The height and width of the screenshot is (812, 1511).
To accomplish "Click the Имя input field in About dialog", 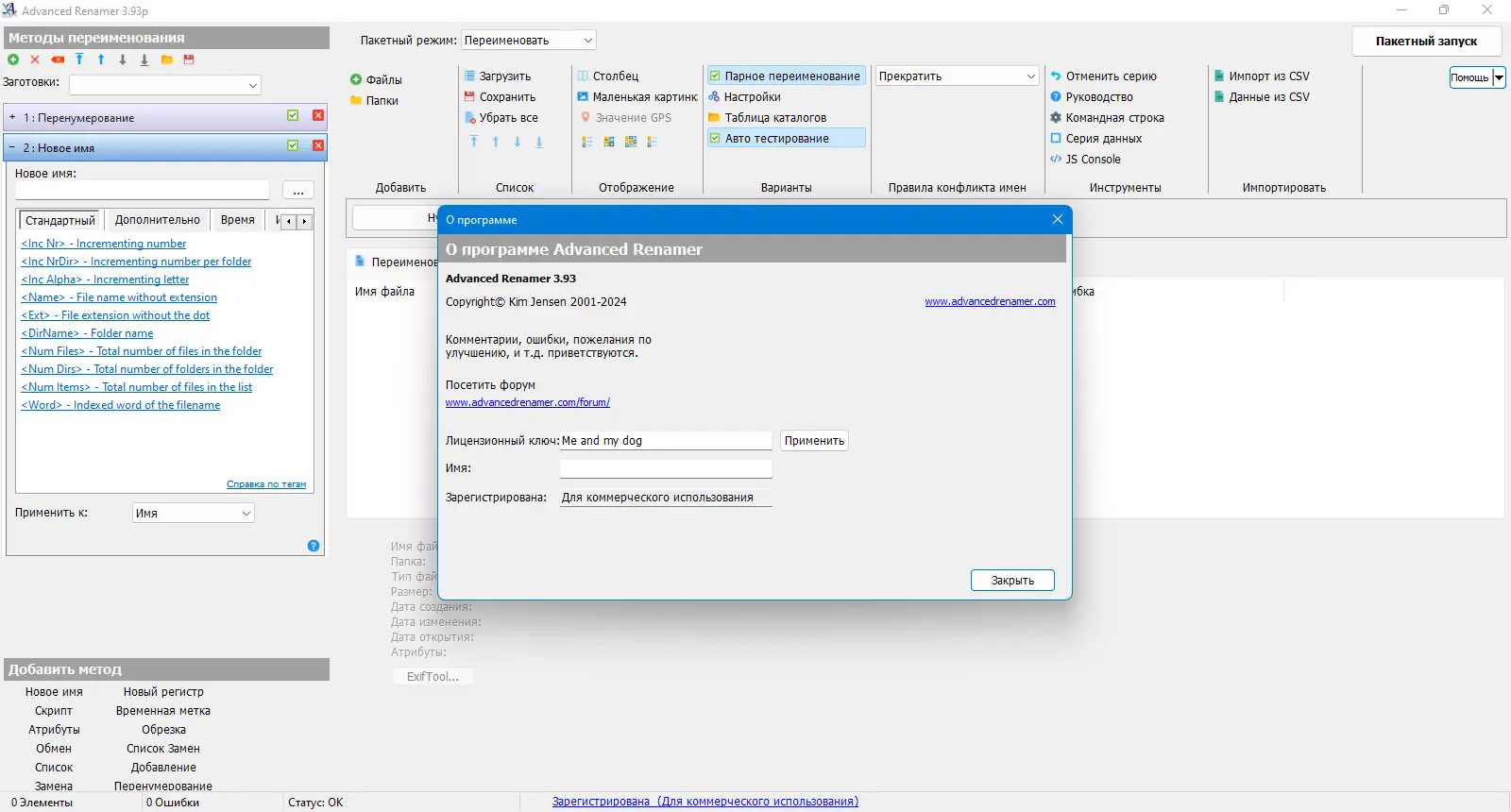I will pyautogui.click(x=666, y=468).
